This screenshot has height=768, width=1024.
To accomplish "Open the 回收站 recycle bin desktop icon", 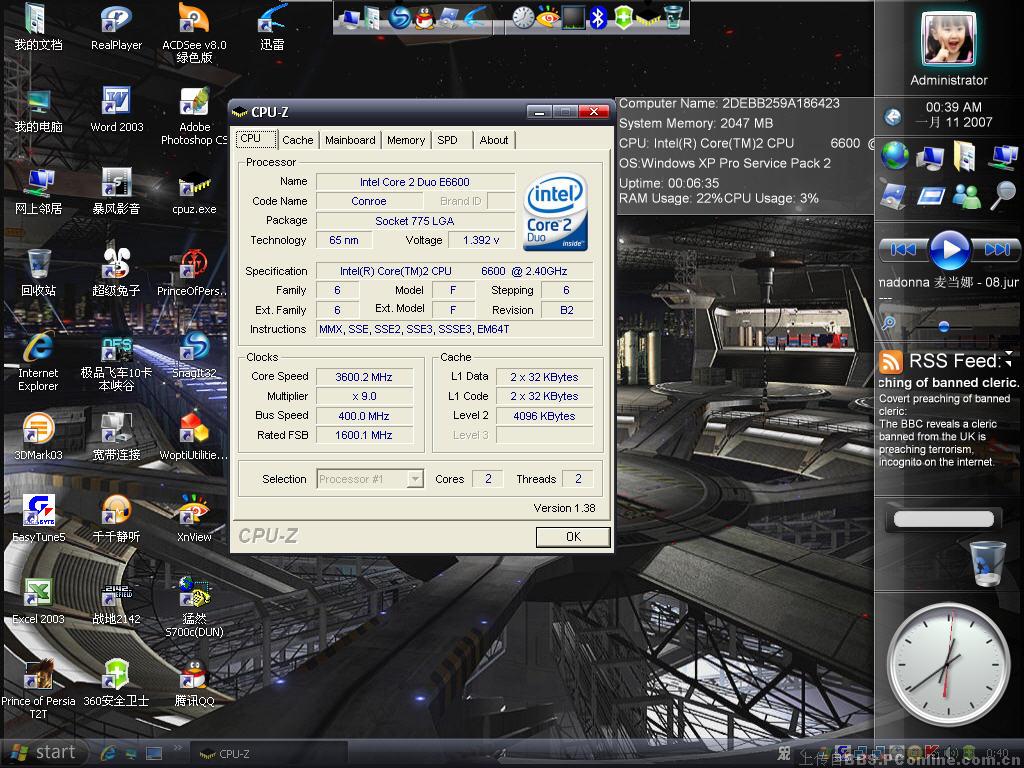I will [x=39, y=273].
